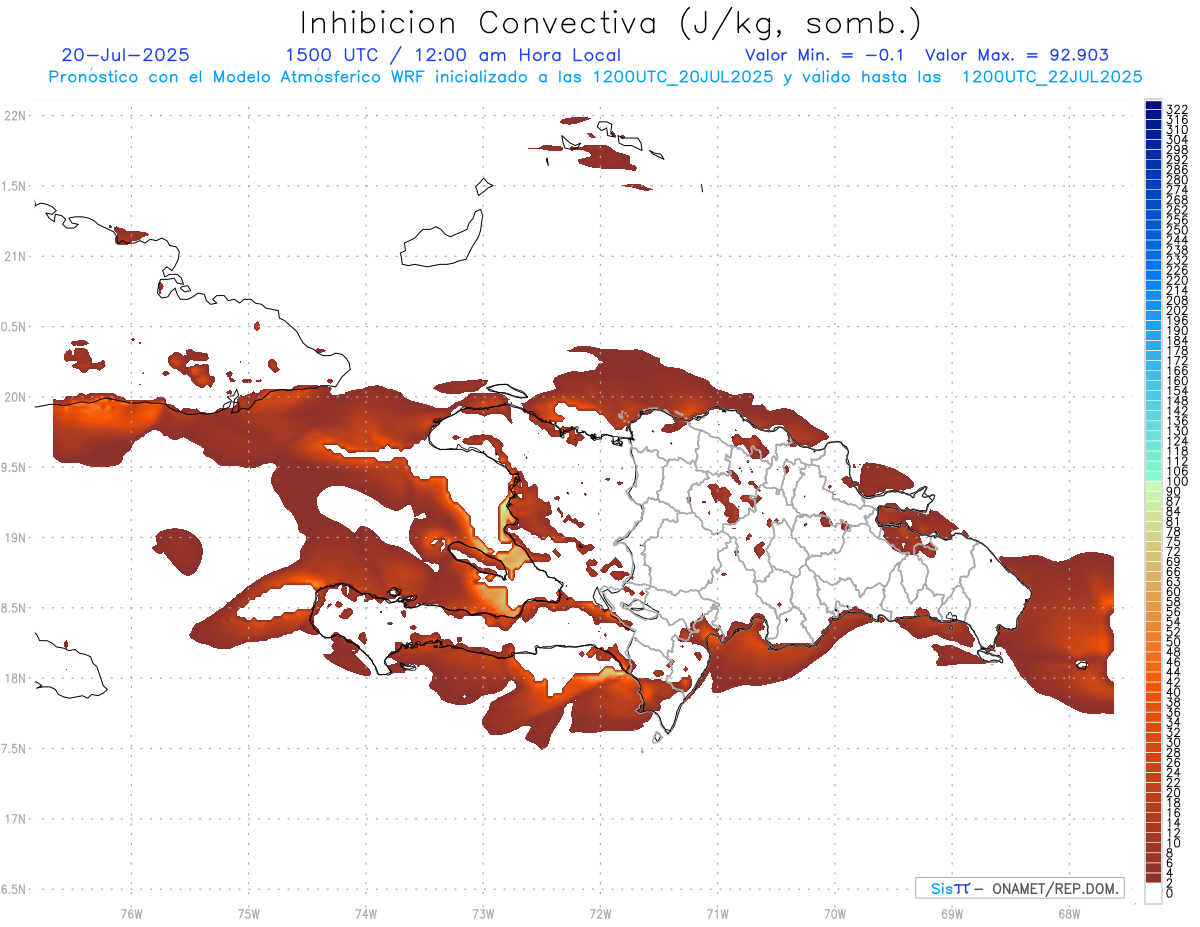Click the '250' legend value
Image resolution: width=1200 pixels, height=927 pixels.
coord(1177,230)
